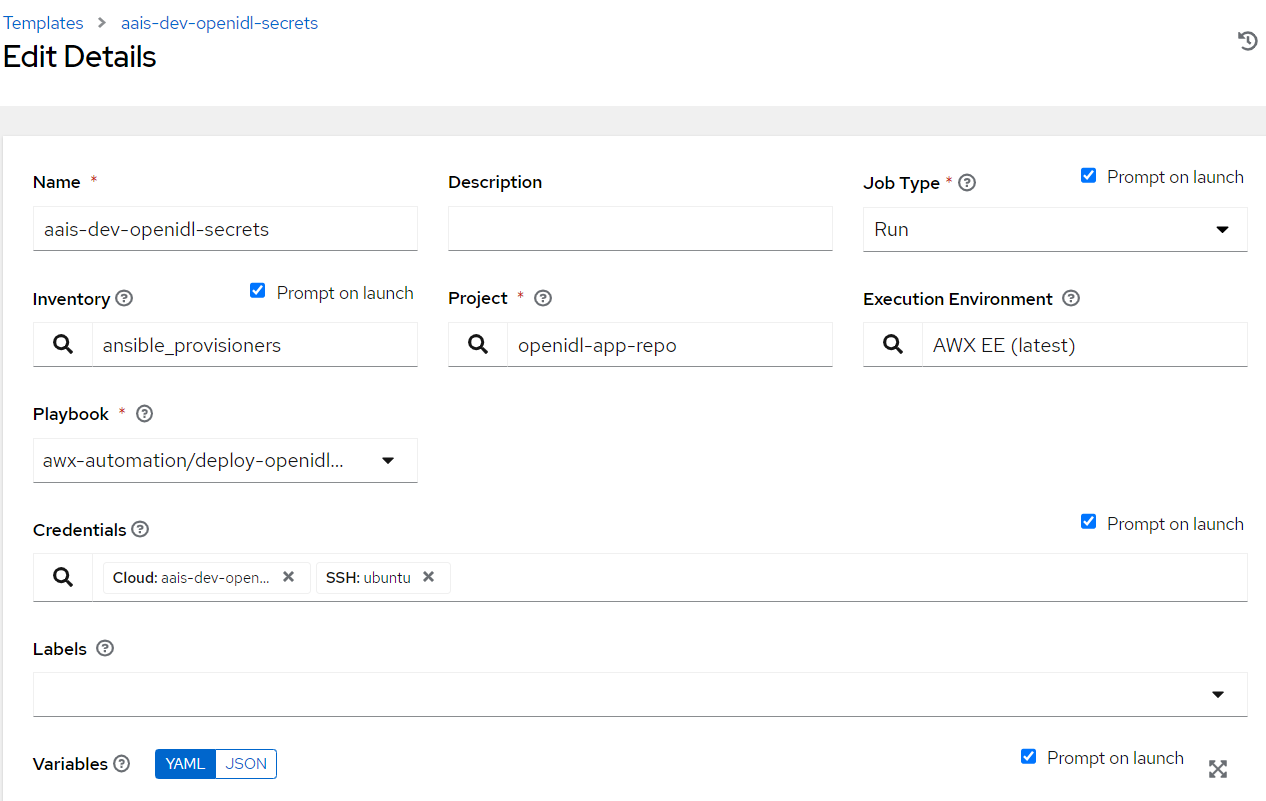Toggle Inventory Prompt on launch checkbox

coord(257,291)
